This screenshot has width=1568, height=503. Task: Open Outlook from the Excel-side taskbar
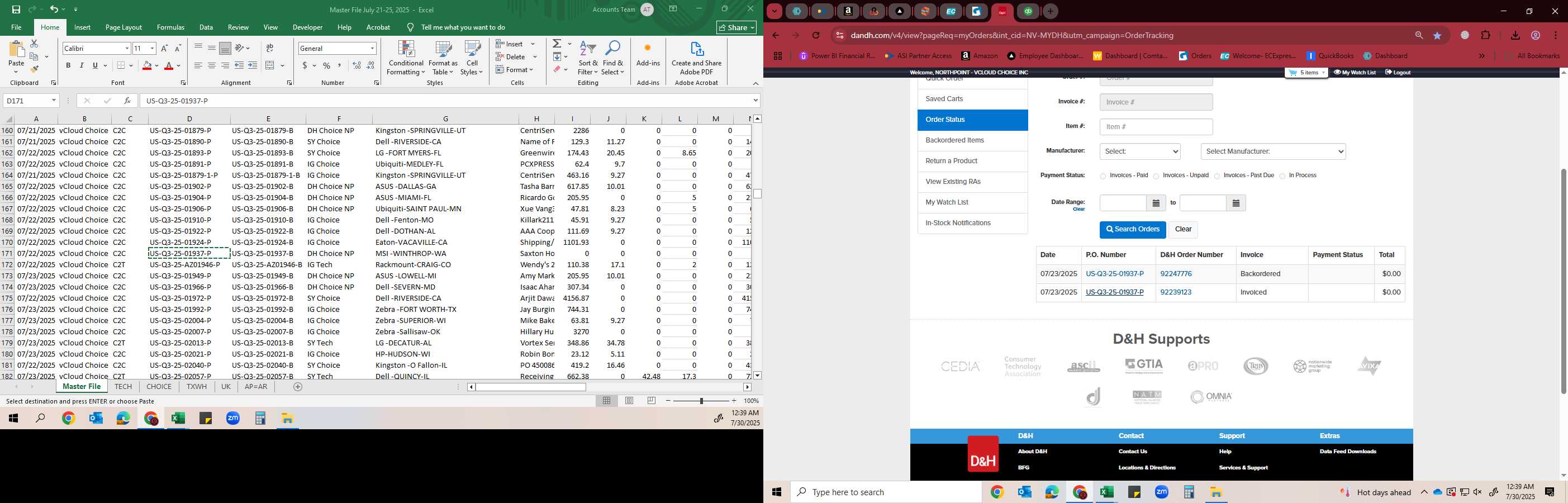[96, 419]
